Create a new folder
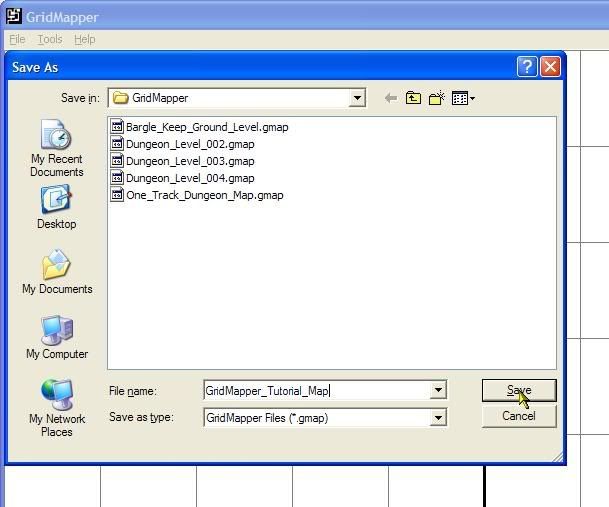 [437, 98]
